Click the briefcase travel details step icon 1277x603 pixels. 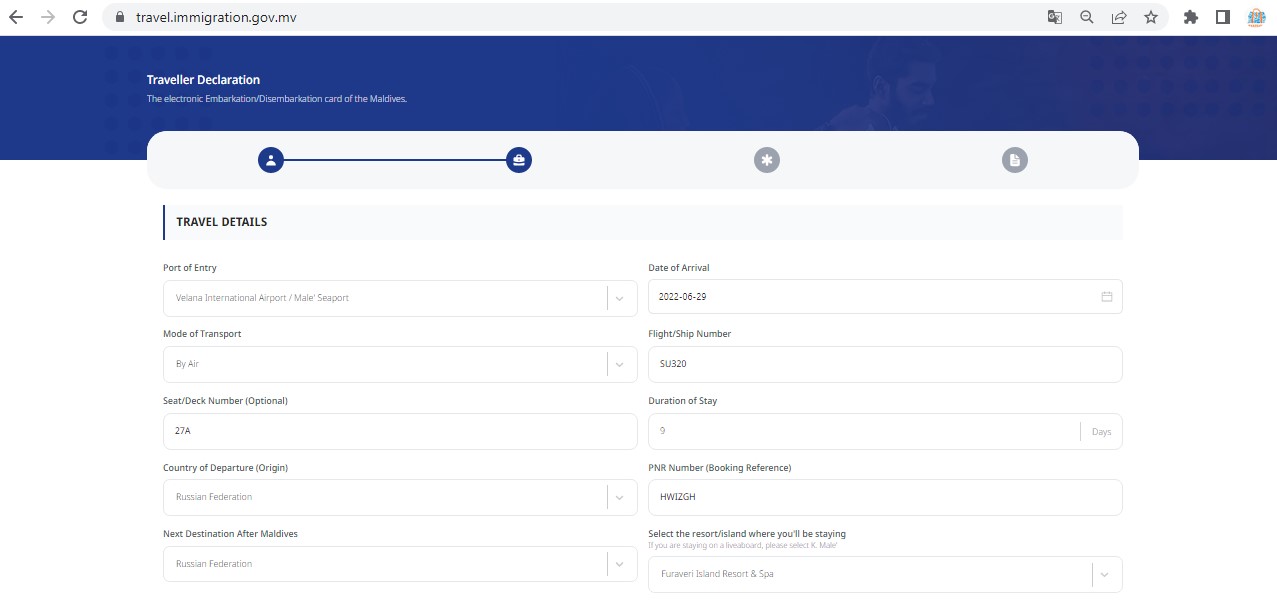518,160
